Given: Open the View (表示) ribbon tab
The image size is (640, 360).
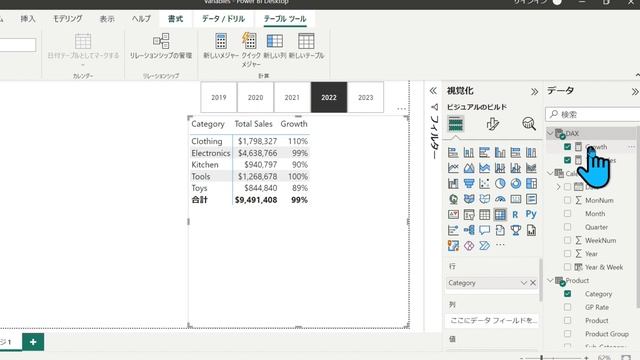Looking at the screenshot, I should [107, 19].
